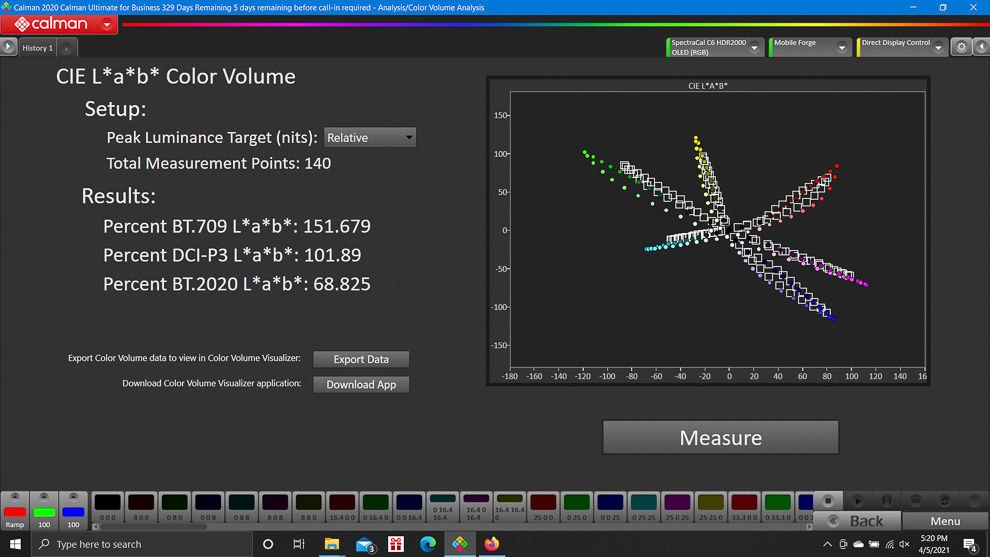Go Back to previous page
The image size is (990, 557).
point(857,521)
